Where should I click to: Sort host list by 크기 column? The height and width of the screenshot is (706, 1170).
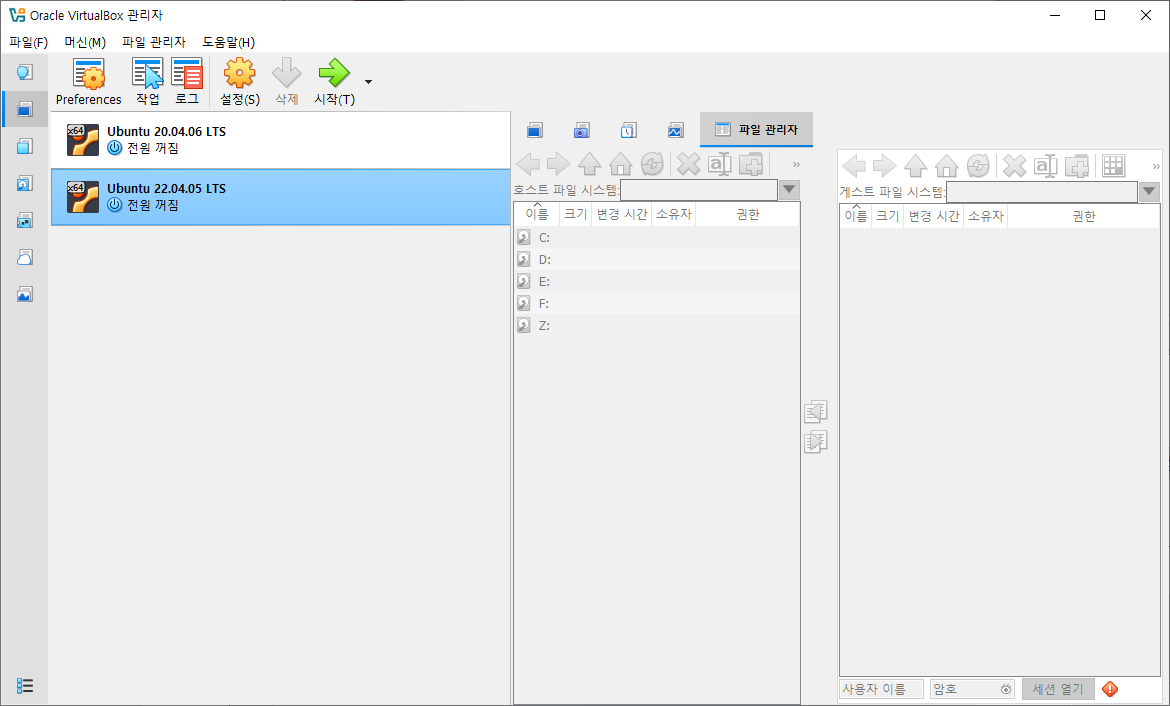point(575,214)
